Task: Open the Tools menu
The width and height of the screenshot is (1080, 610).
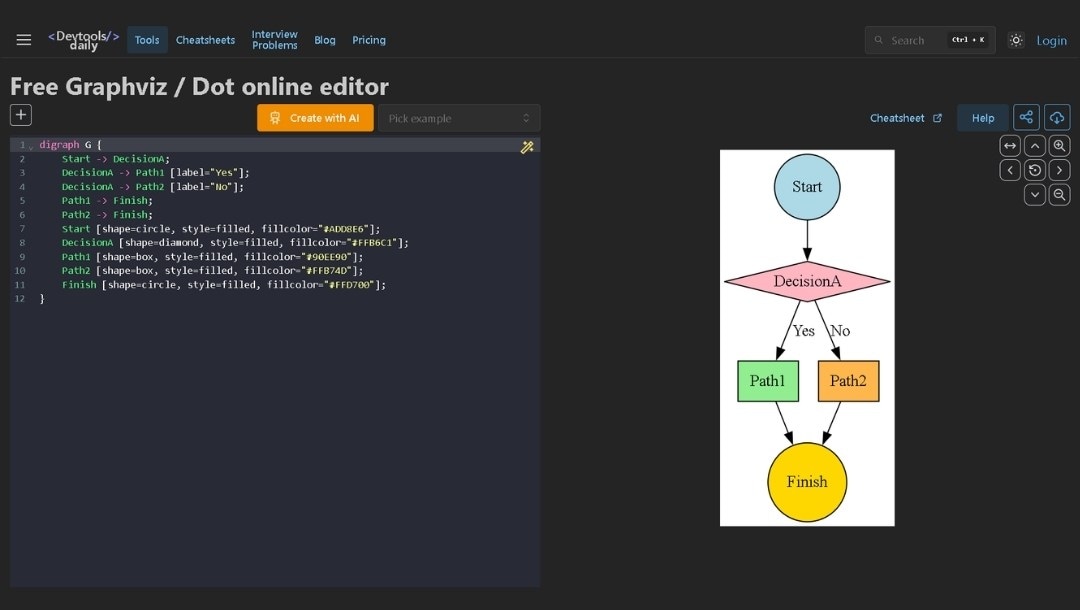Action: 147,40
